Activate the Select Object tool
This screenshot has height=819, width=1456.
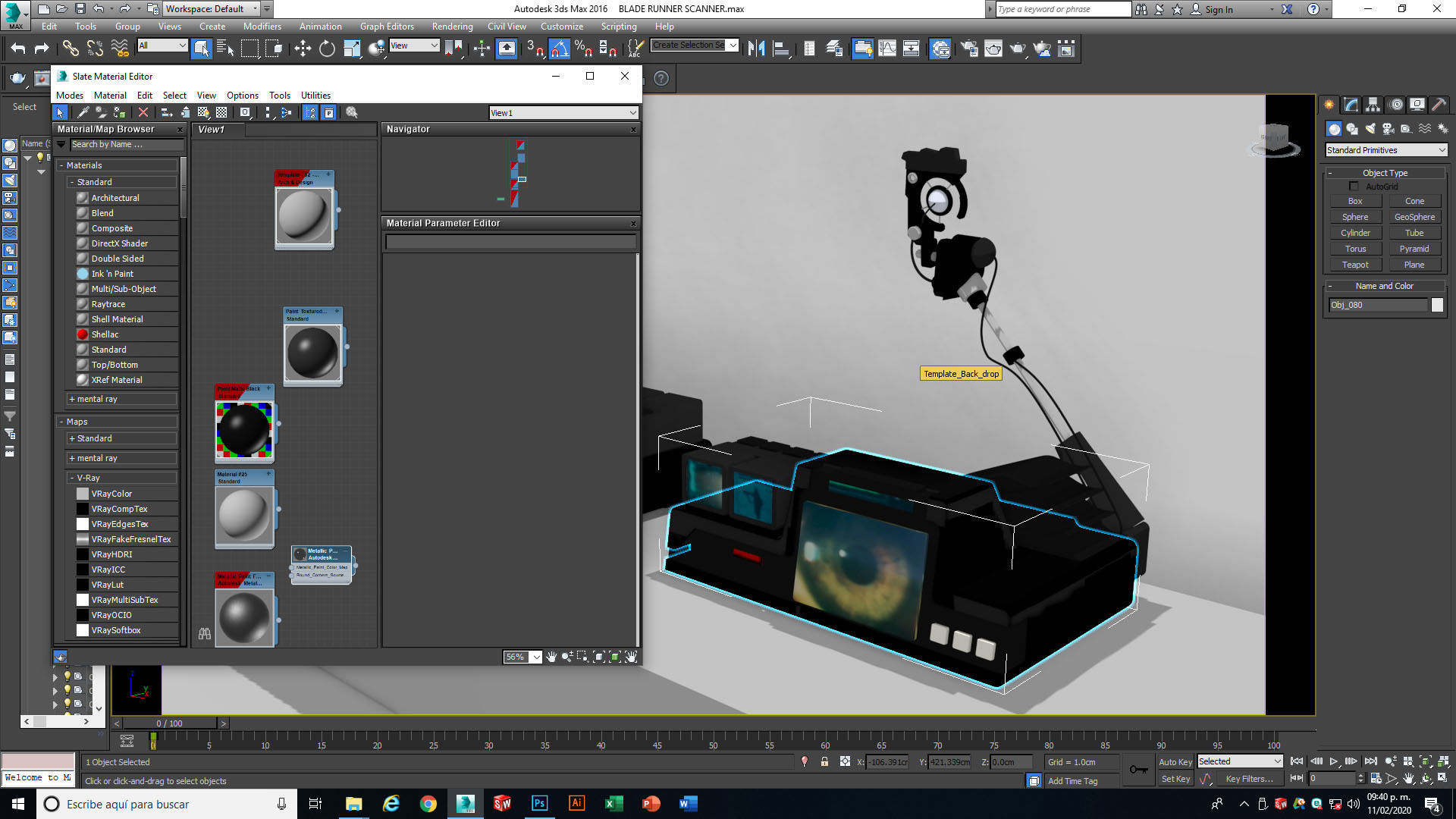(201, 49)
